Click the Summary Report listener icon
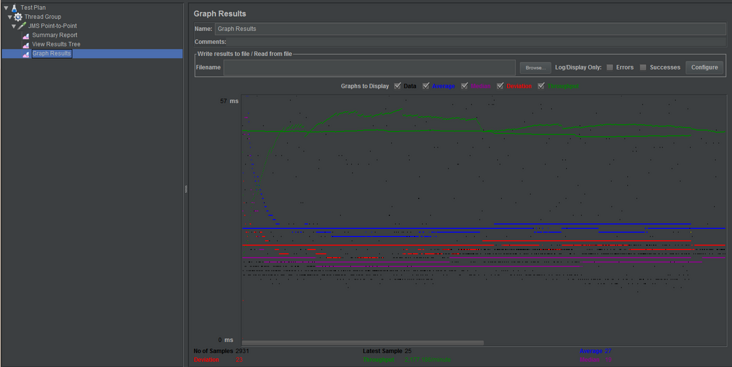732x367 pixels. 26,35
